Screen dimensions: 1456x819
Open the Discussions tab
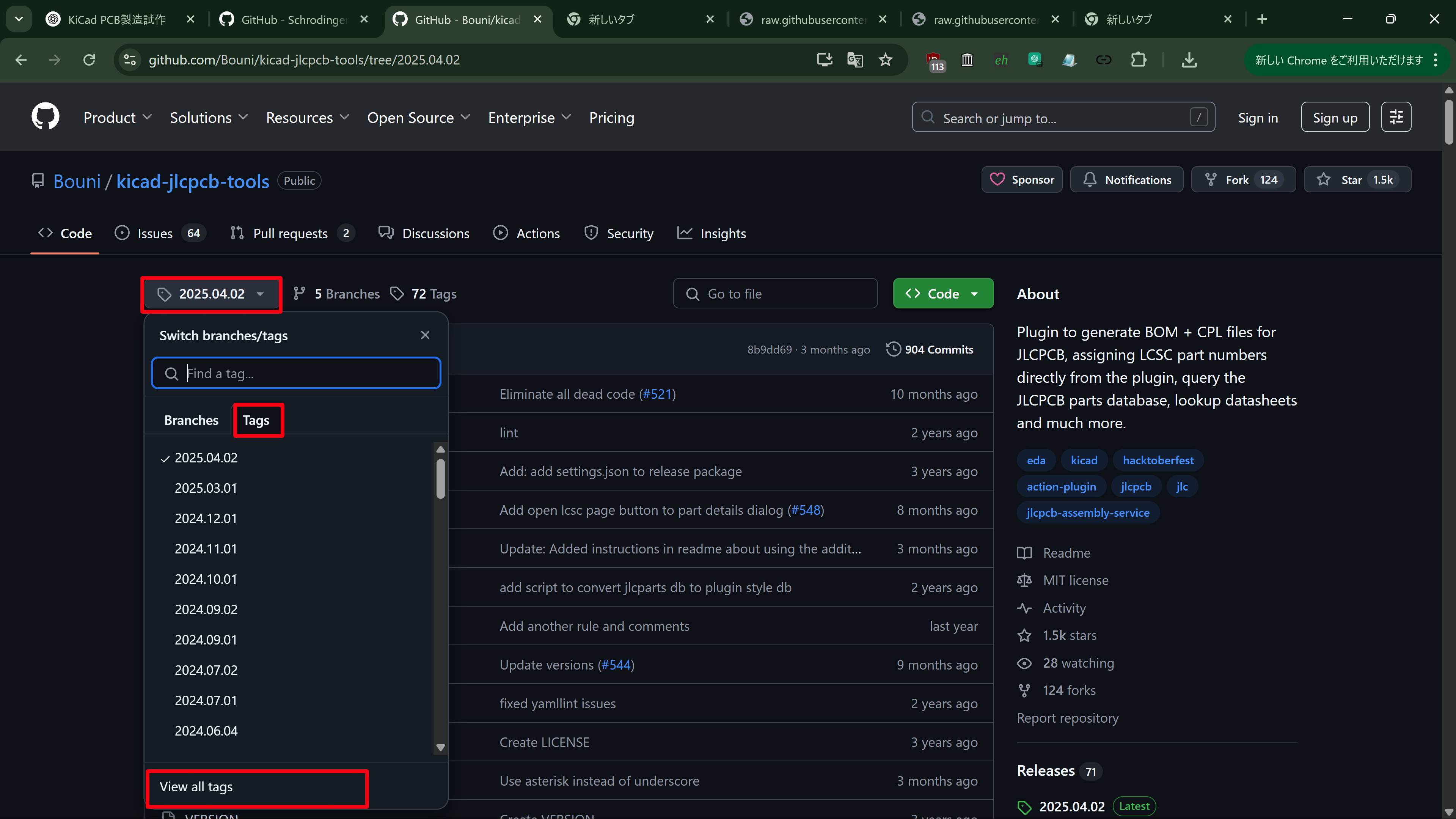pos(424,233)
